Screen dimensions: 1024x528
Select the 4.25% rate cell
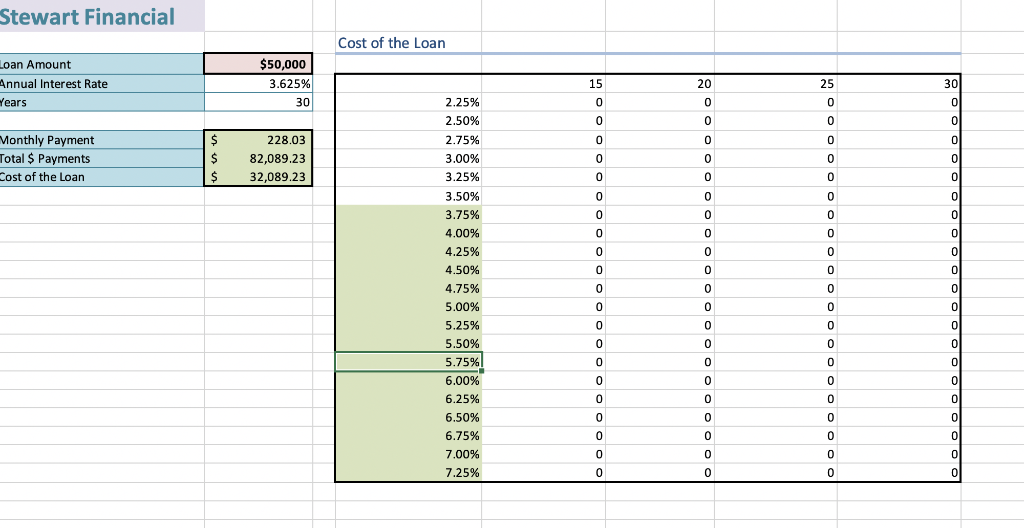409,251
